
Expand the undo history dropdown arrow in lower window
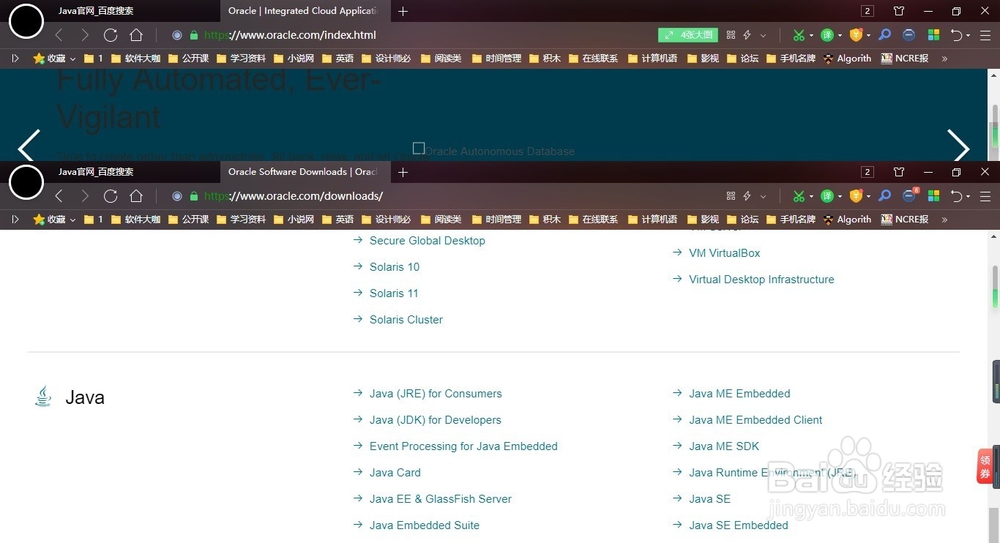tap(968, 197)
